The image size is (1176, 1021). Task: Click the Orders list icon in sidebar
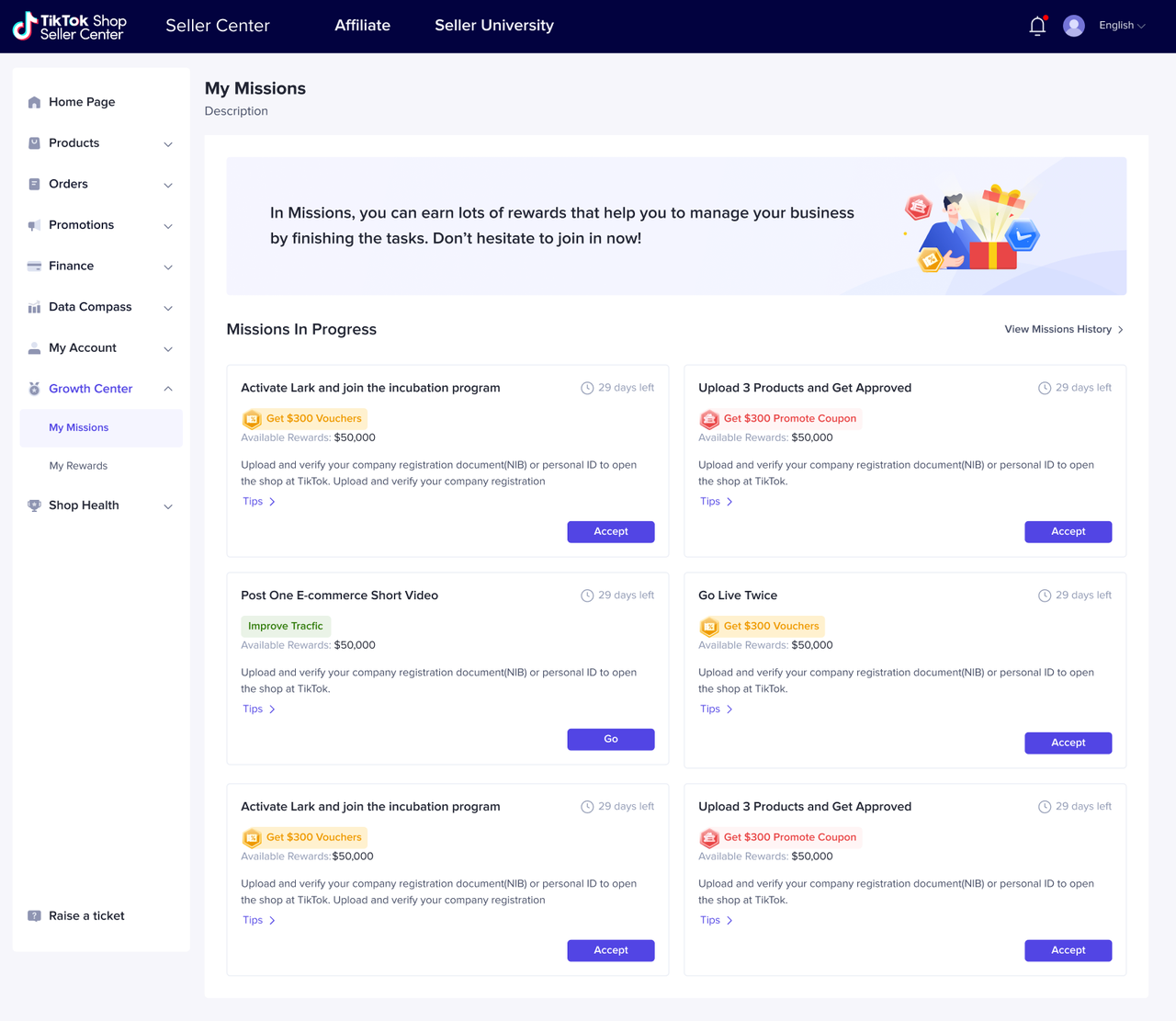[x=34, y=184]
